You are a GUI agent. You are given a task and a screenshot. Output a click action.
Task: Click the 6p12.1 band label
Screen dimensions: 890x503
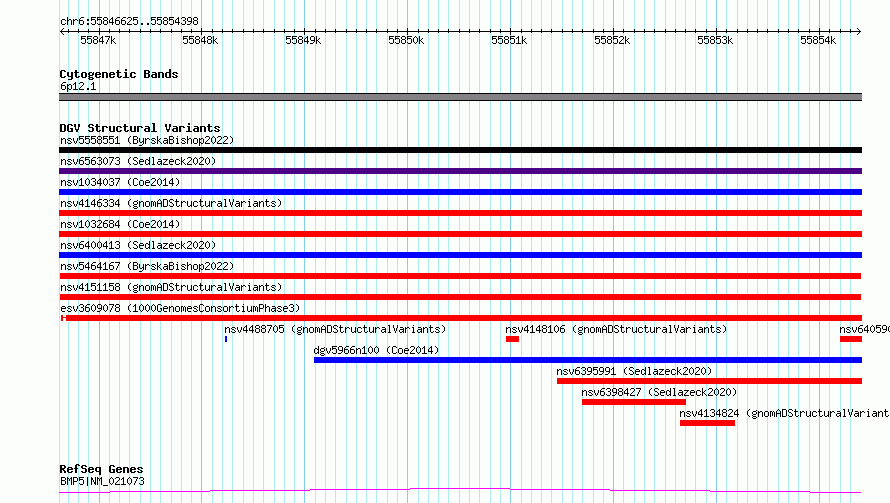click(x=78, y=86)
